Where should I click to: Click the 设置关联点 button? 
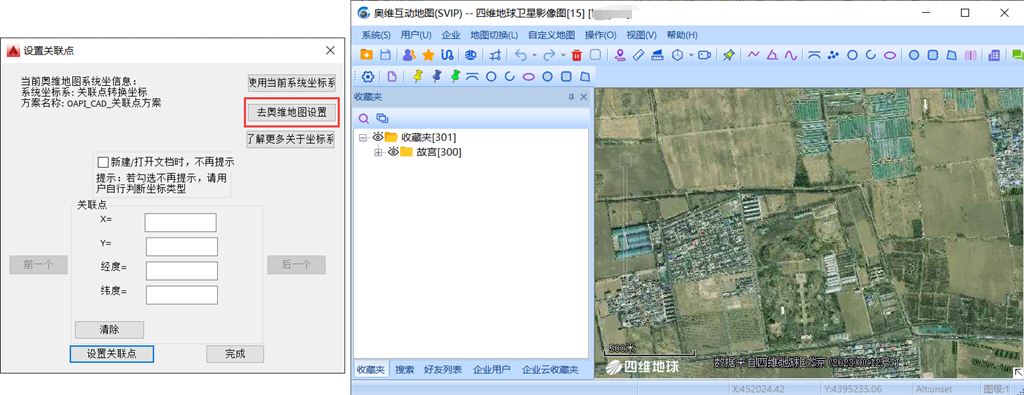click(x=112, y=353)
